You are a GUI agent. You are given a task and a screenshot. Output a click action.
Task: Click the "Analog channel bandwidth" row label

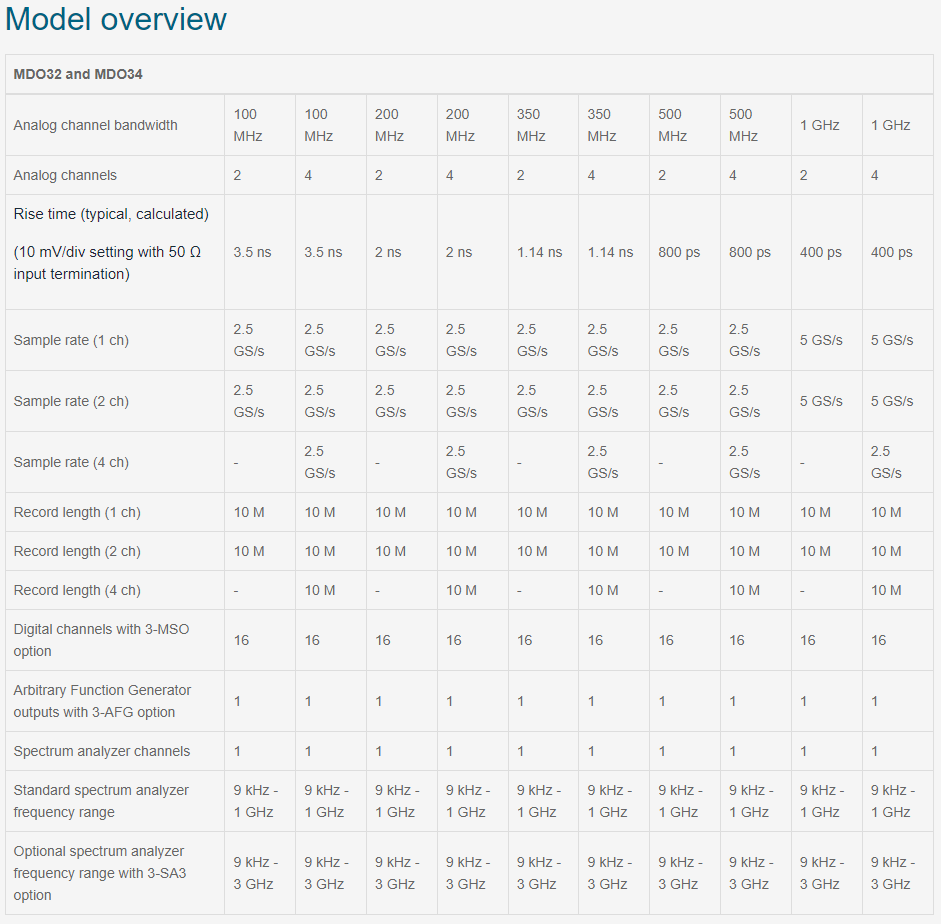[95, 125]
